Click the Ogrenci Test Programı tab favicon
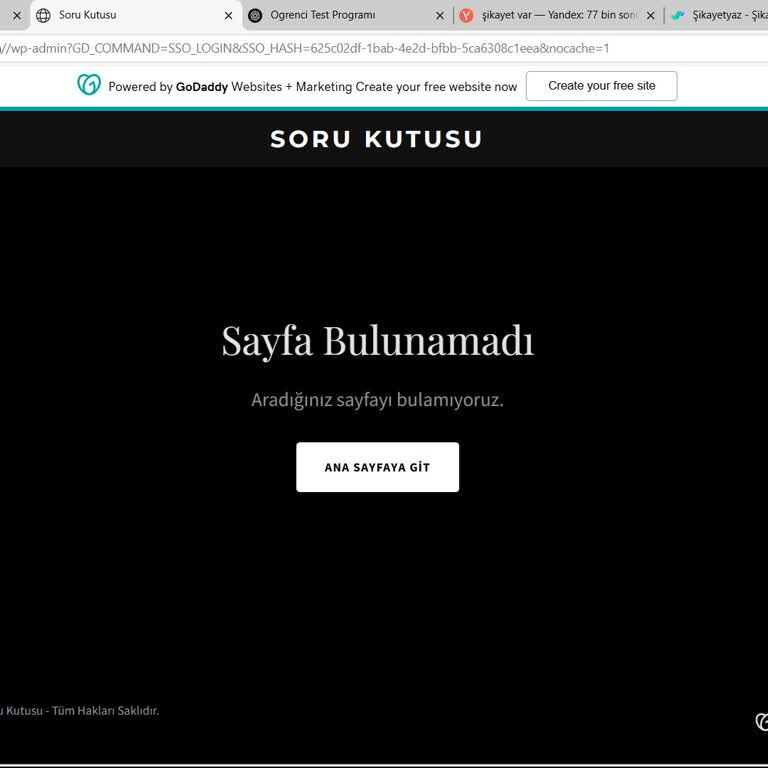This screenshot has height=768, width=768. pos(255,16)
